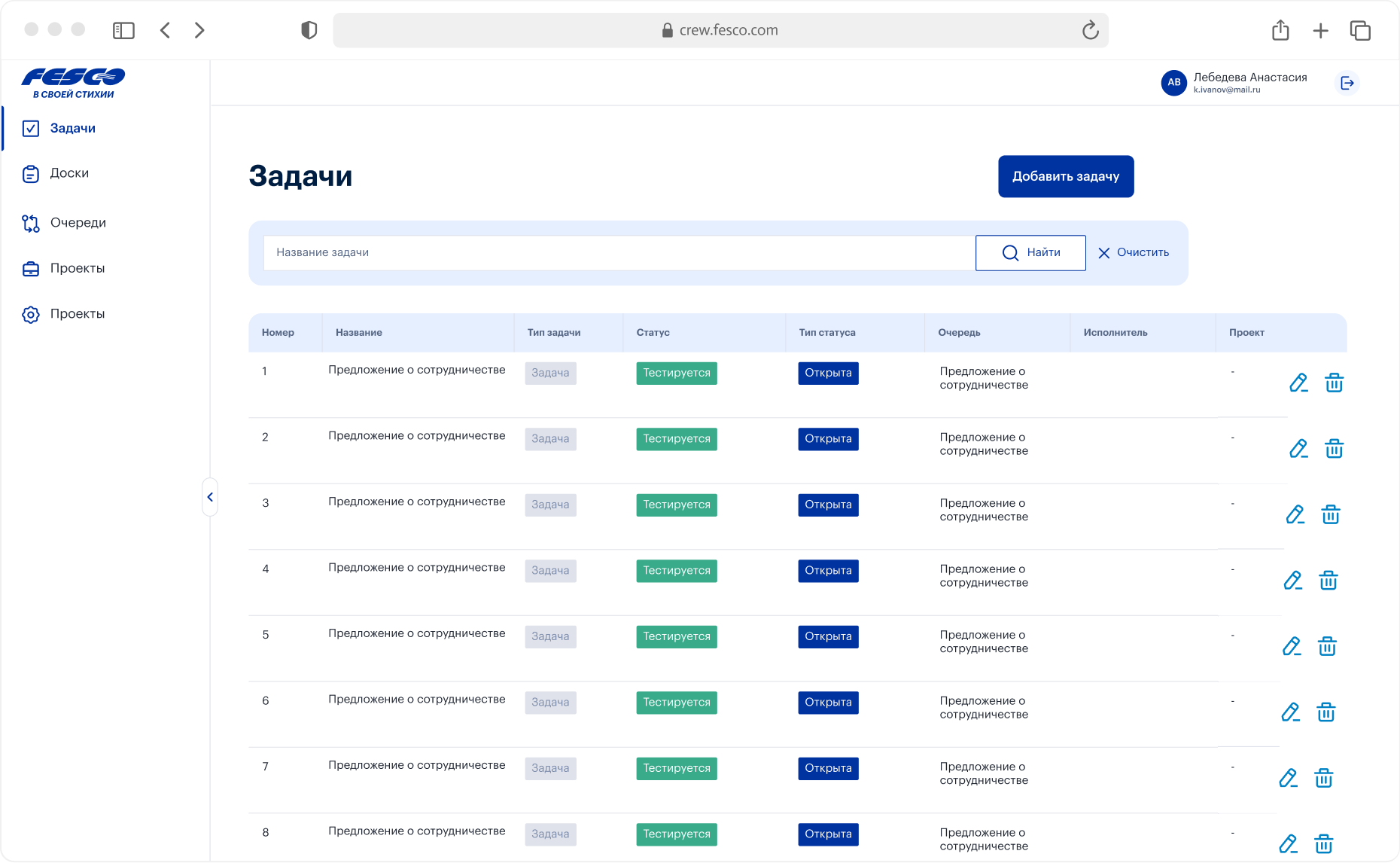Open the Задачи section in the sidebar
Image resolution: width=1400 pixels, height=863 pixels.
tap(72, 128)
